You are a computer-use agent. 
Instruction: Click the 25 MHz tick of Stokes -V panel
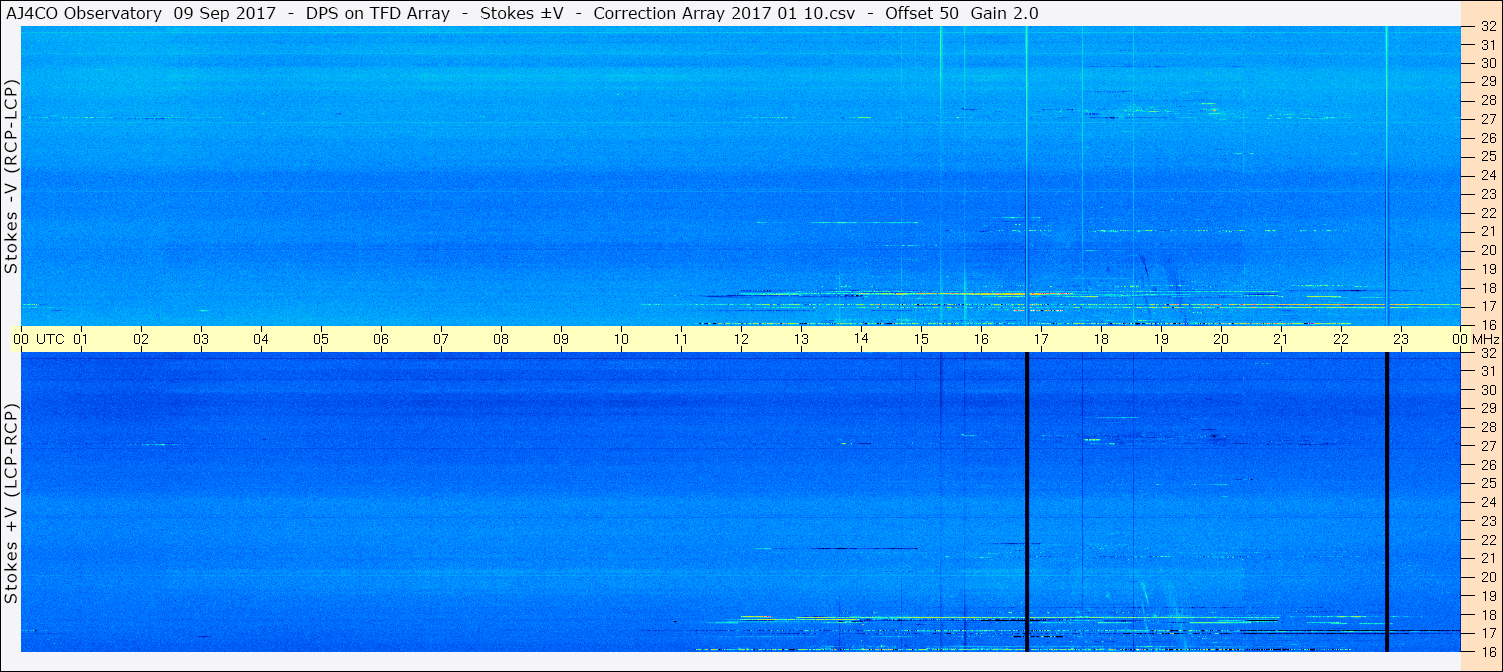1487,157
